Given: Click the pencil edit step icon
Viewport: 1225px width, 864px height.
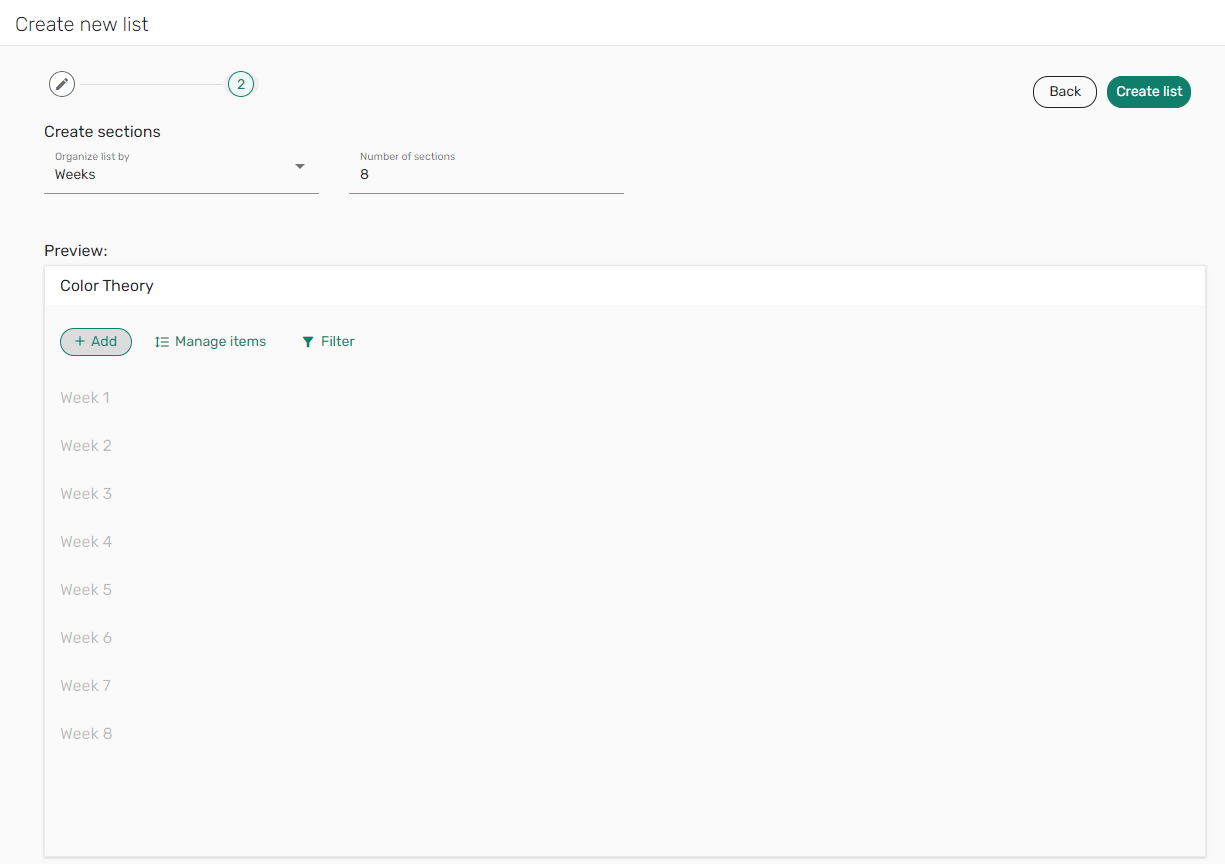Looking at the screenshot, I should pyautogui.click(x=62, y=84).
